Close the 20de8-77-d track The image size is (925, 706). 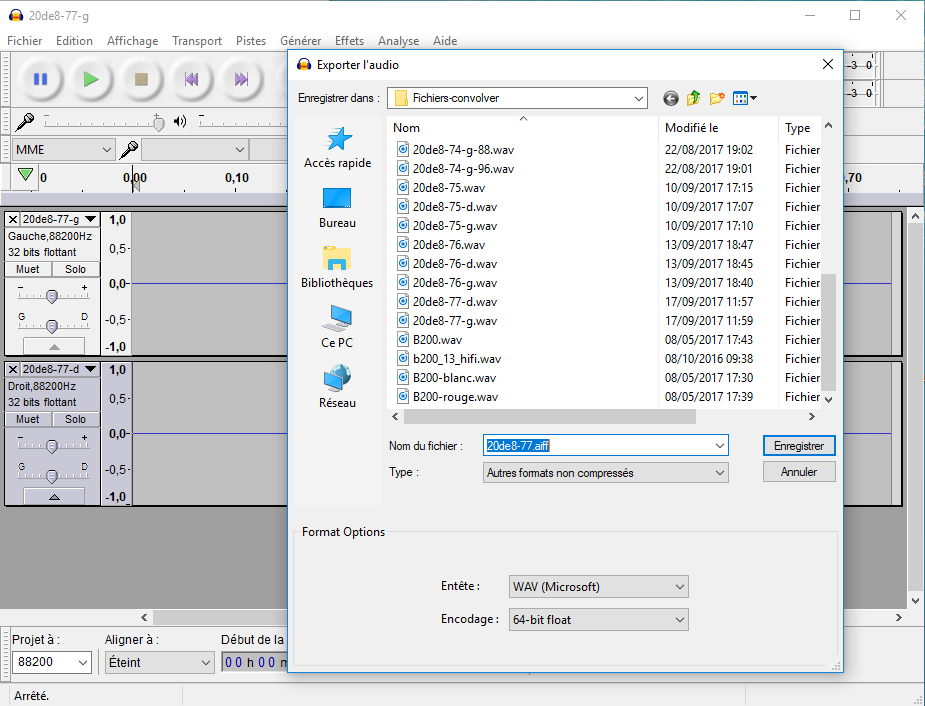(12, 370)
